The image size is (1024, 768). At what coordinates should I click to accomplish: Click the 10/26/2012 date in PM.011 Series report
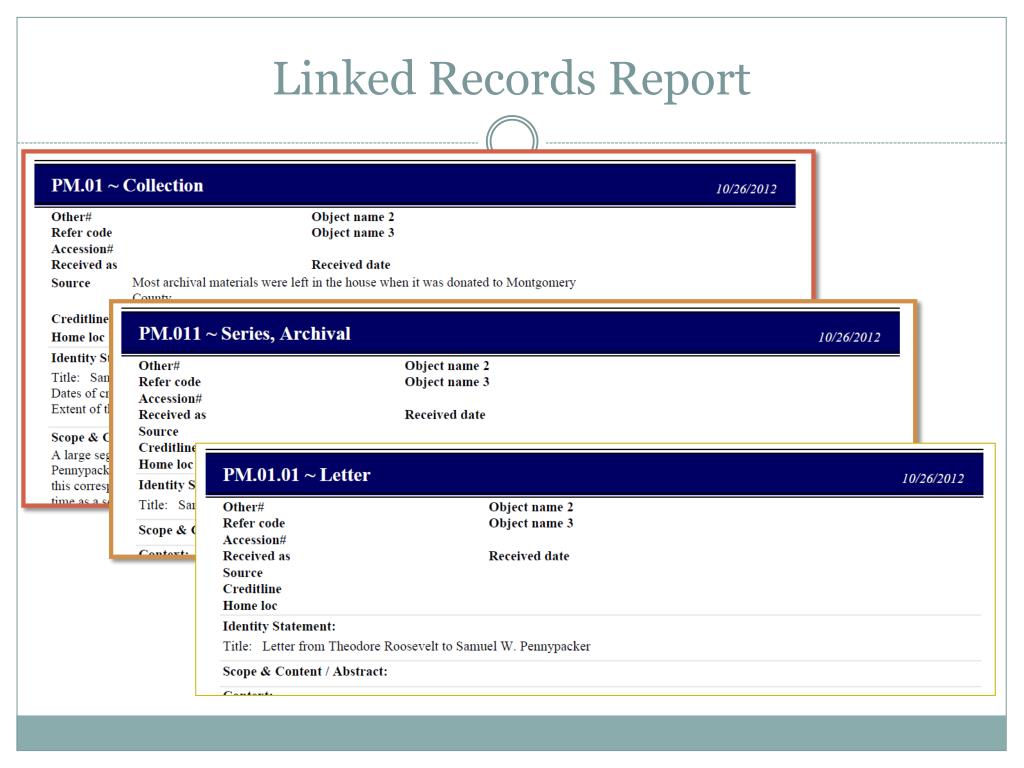(849, 337)
